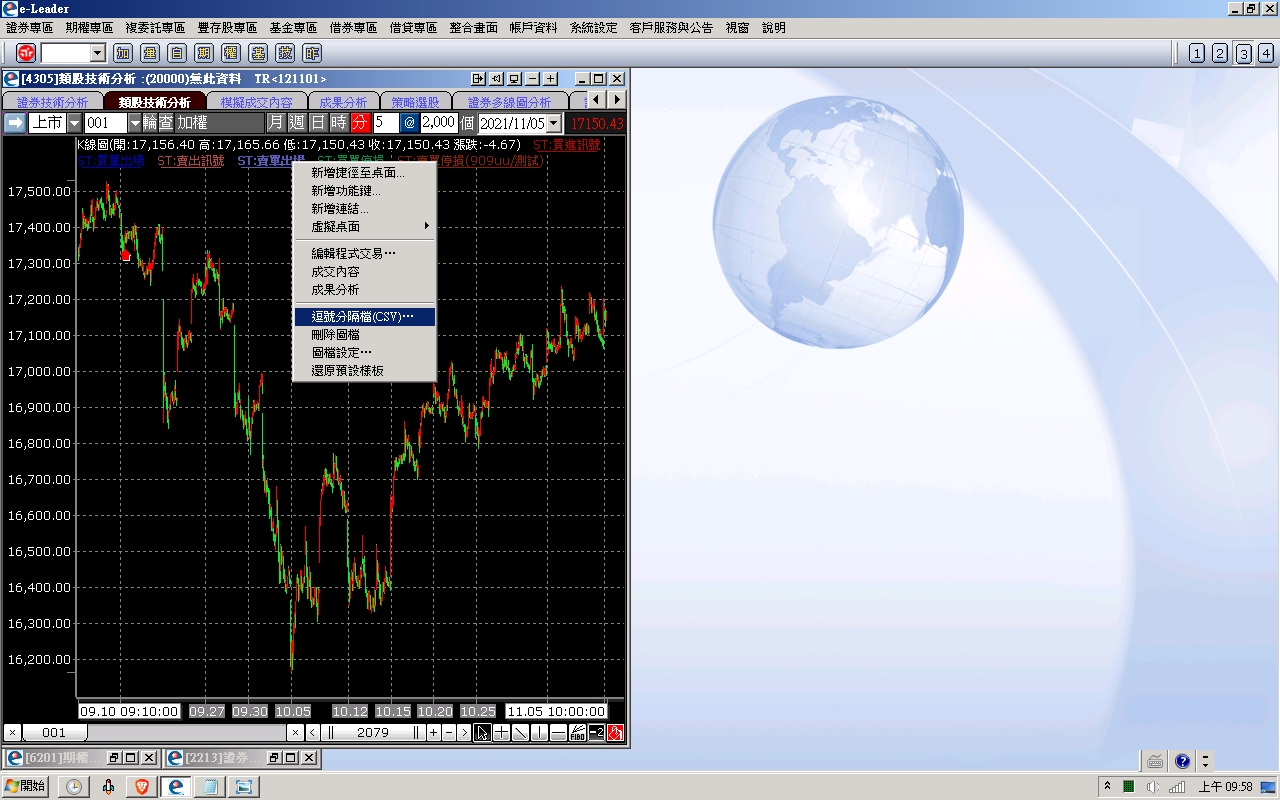
Task: Click the 5 minute interval input field
Action: coord(385,123)
